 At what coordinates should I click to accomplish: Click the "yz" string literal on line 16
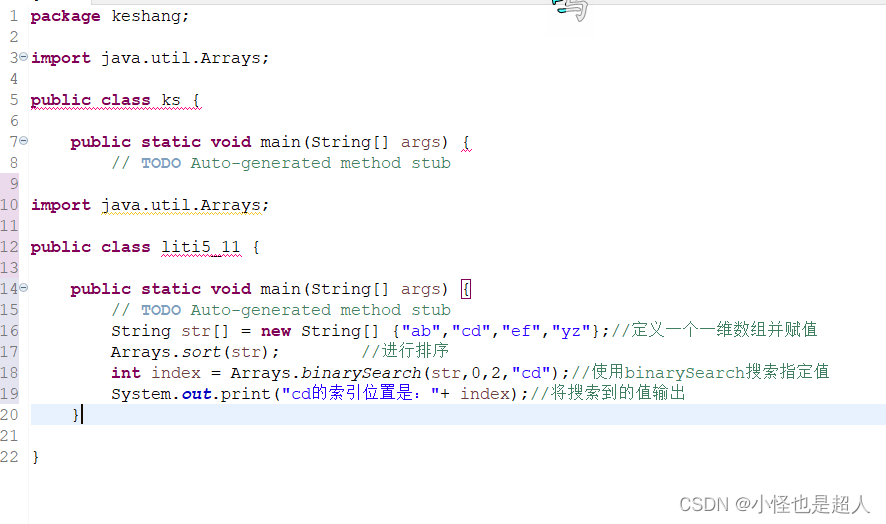571,331
